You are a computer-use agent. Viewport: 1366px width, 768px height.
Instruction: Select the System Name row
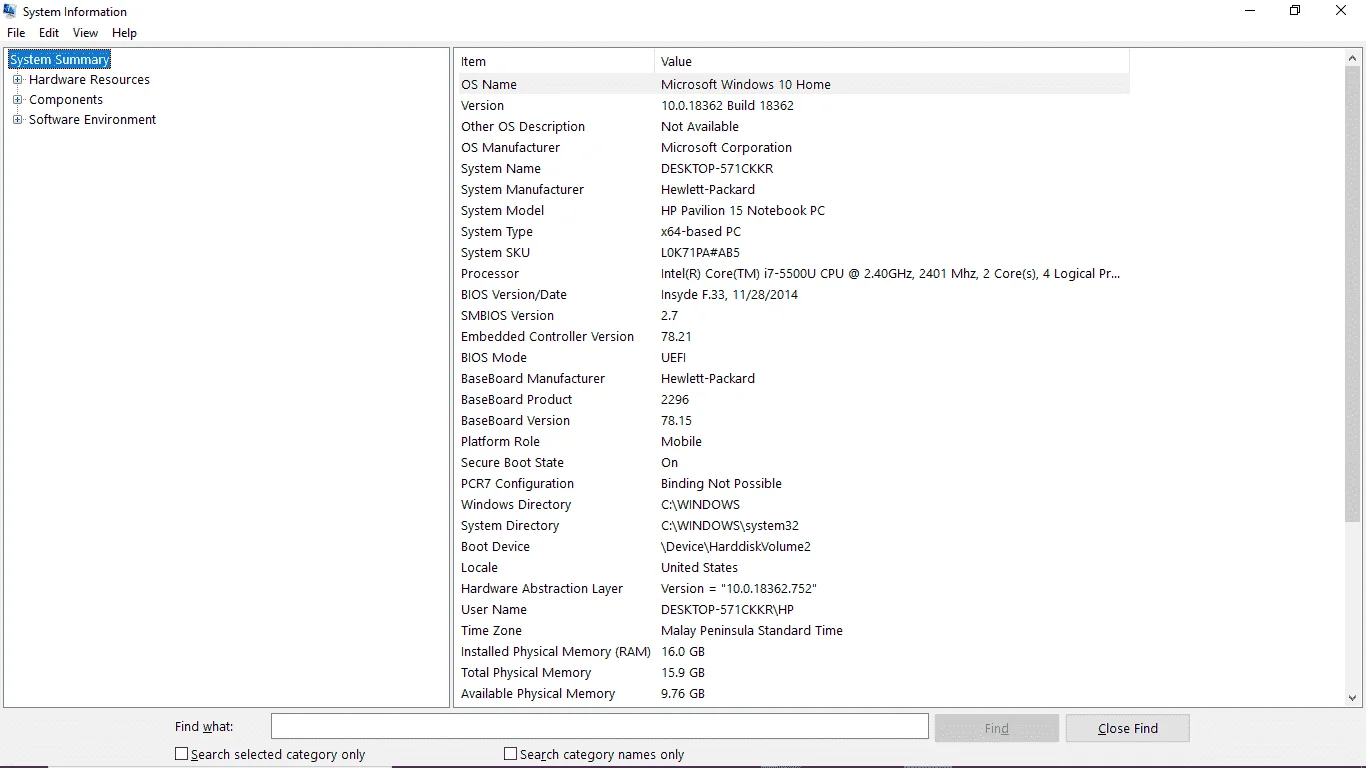click(x=794, y=169)
